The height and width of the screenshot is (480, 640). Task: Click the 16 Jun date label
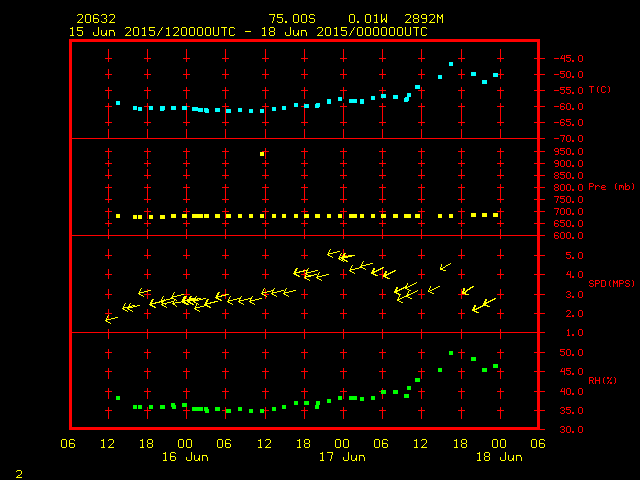[x=185, y=457]
